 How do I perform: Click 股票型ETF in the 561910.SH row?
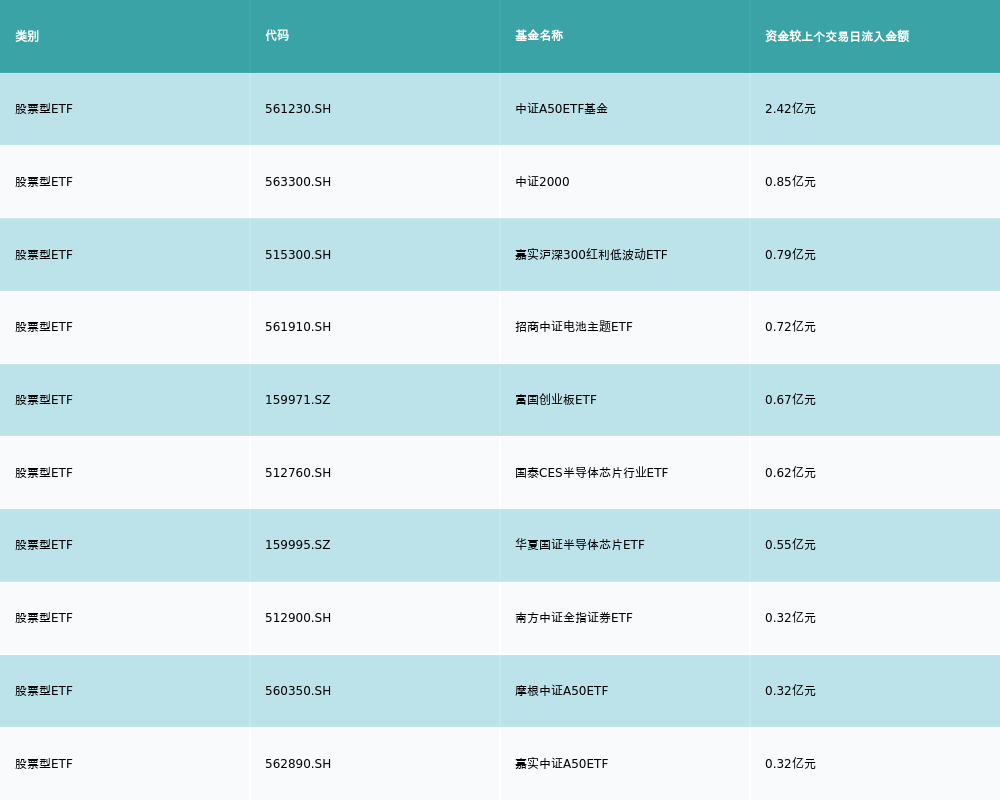click(44, 327)
